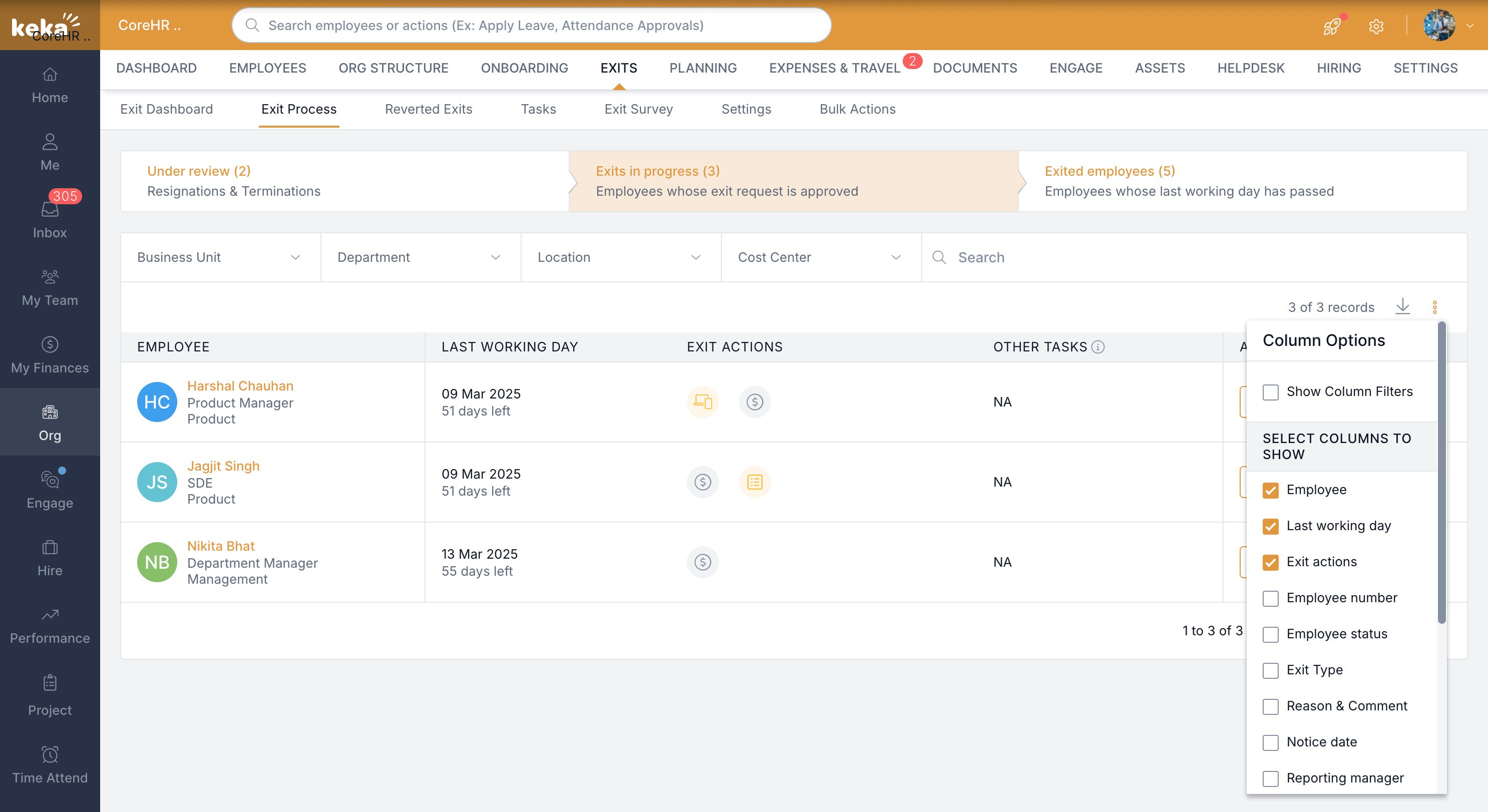Click the Column Options panel scrollbar

tap(1442, 473)
